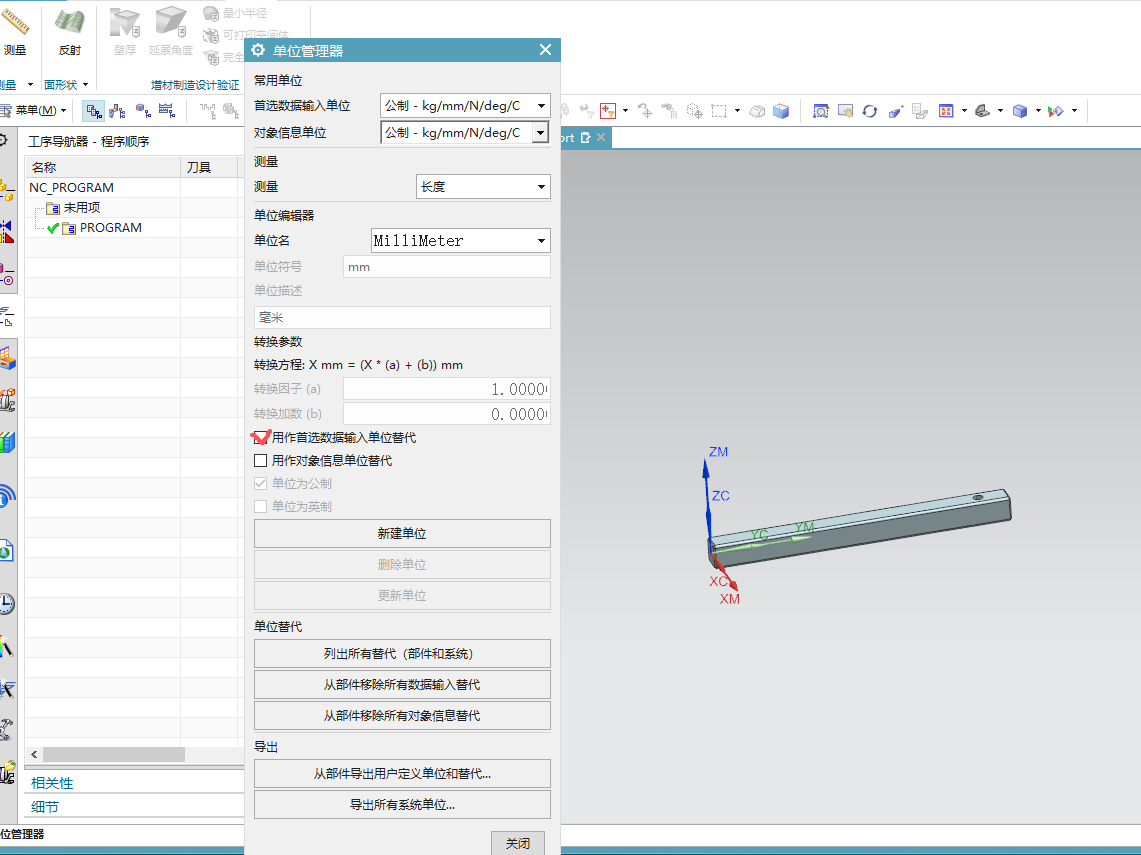The width and height of the screenshot is (1141, 855).
Task: Click the pan hand view icon
Action: pos(846,111)
